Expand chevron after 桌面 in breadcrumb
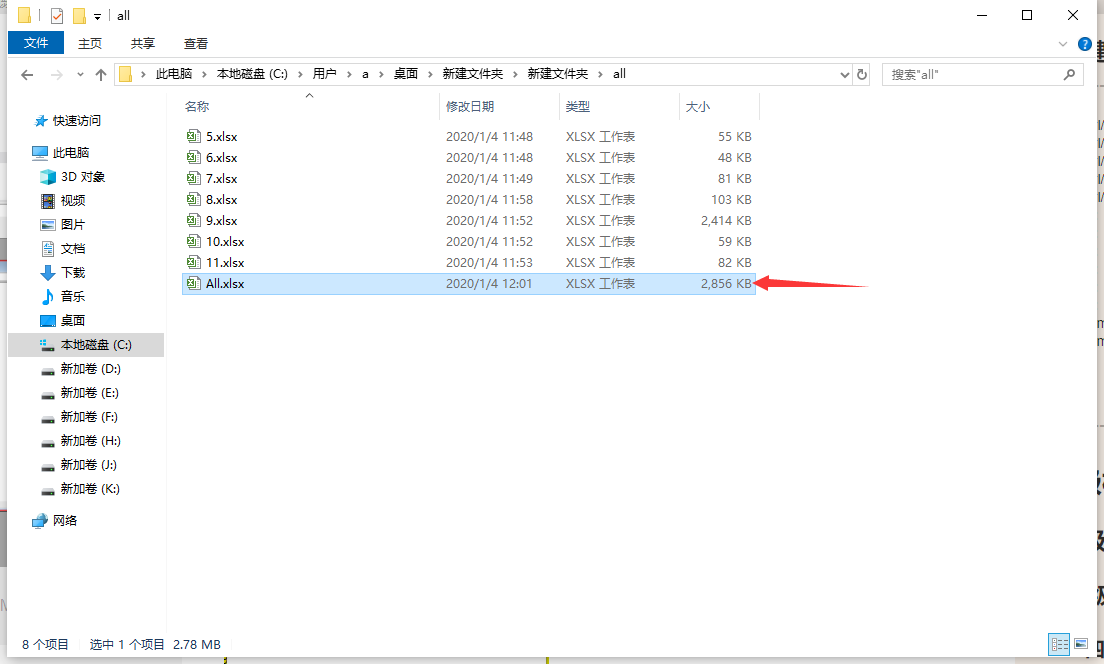Image resolution: width=1104 pixels, height=664 pixels. point(430,74)
